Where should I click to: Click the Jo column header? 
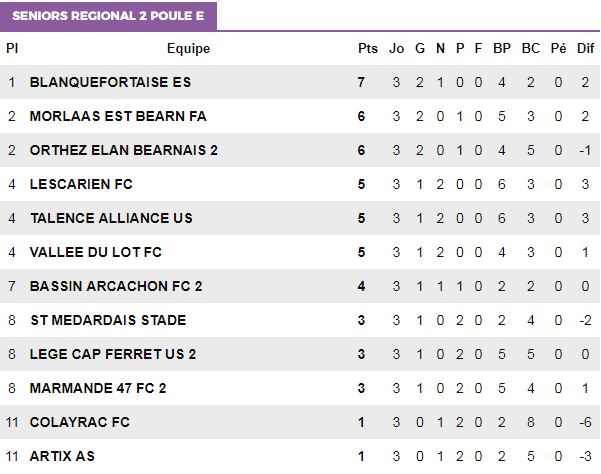coord(397,49)
